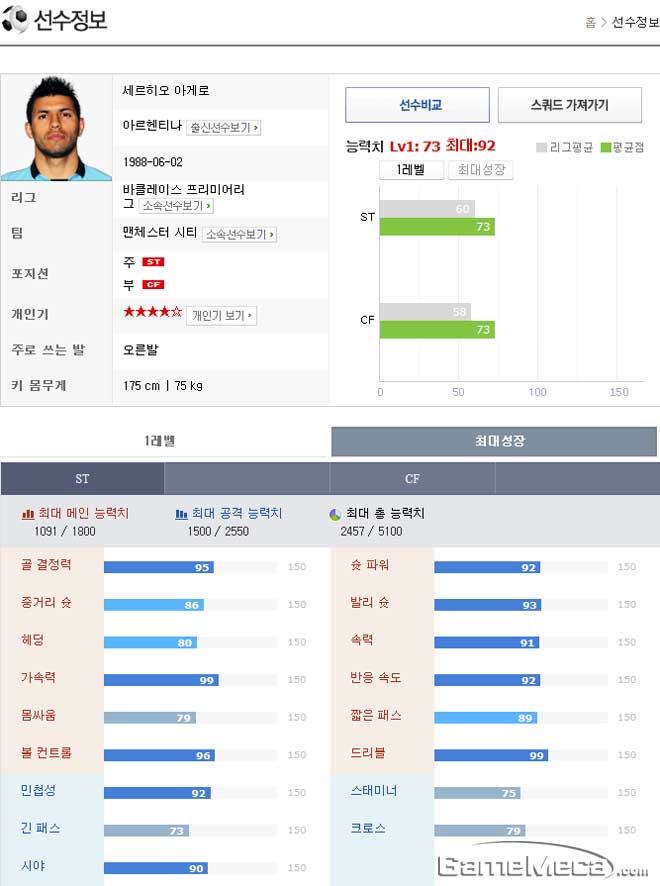Screen dimensions: 660x886
Task: Click the red CF sub position badge
Action: (x=153, y=285)
